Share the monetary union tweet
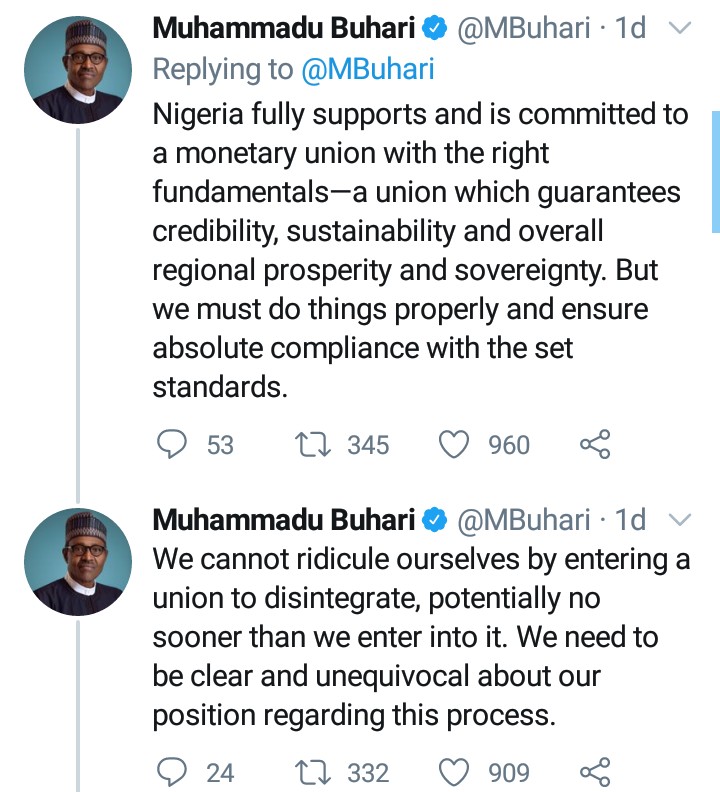 coord(595,444)
